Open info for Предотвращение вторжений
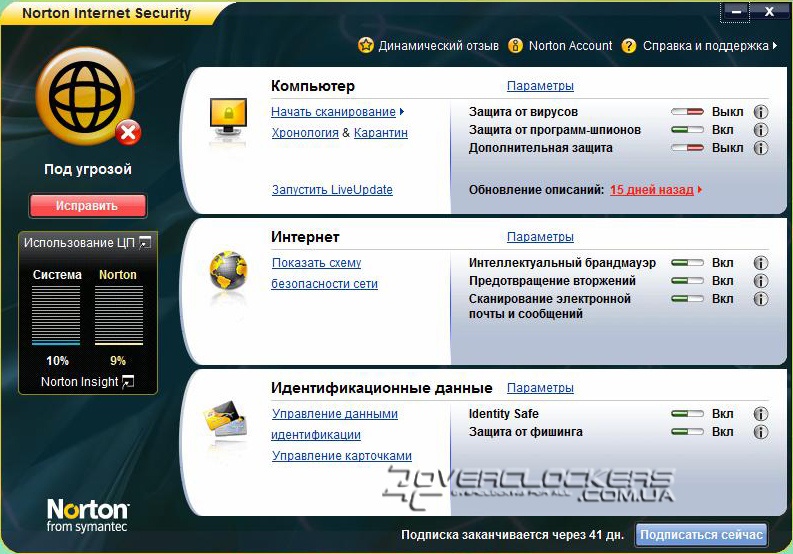The width and height of the screenshot is (793, 554). point(761,281)
